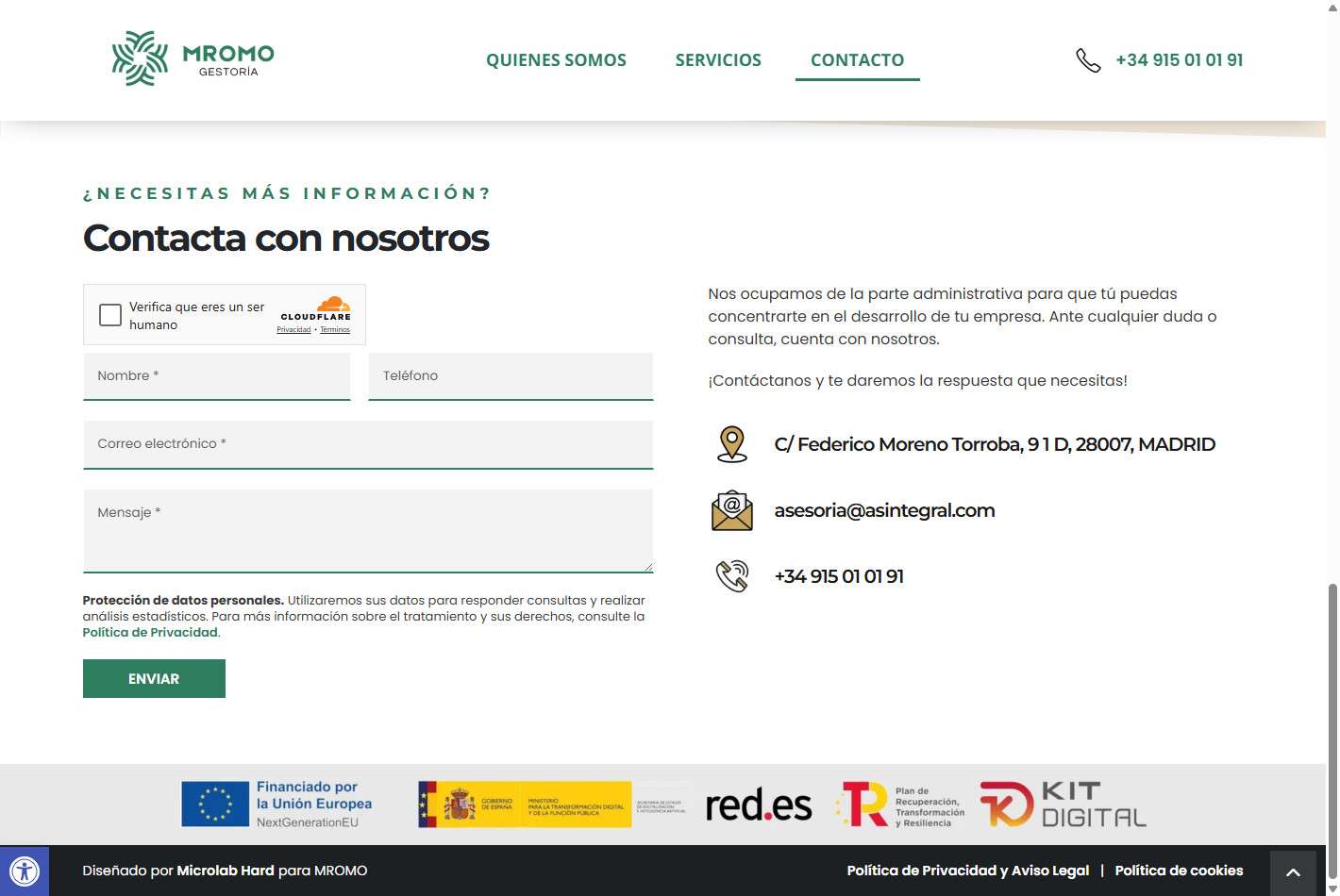Click the MROMO Gestoría logo
1340x896 pixels.
tap(193, 58)
